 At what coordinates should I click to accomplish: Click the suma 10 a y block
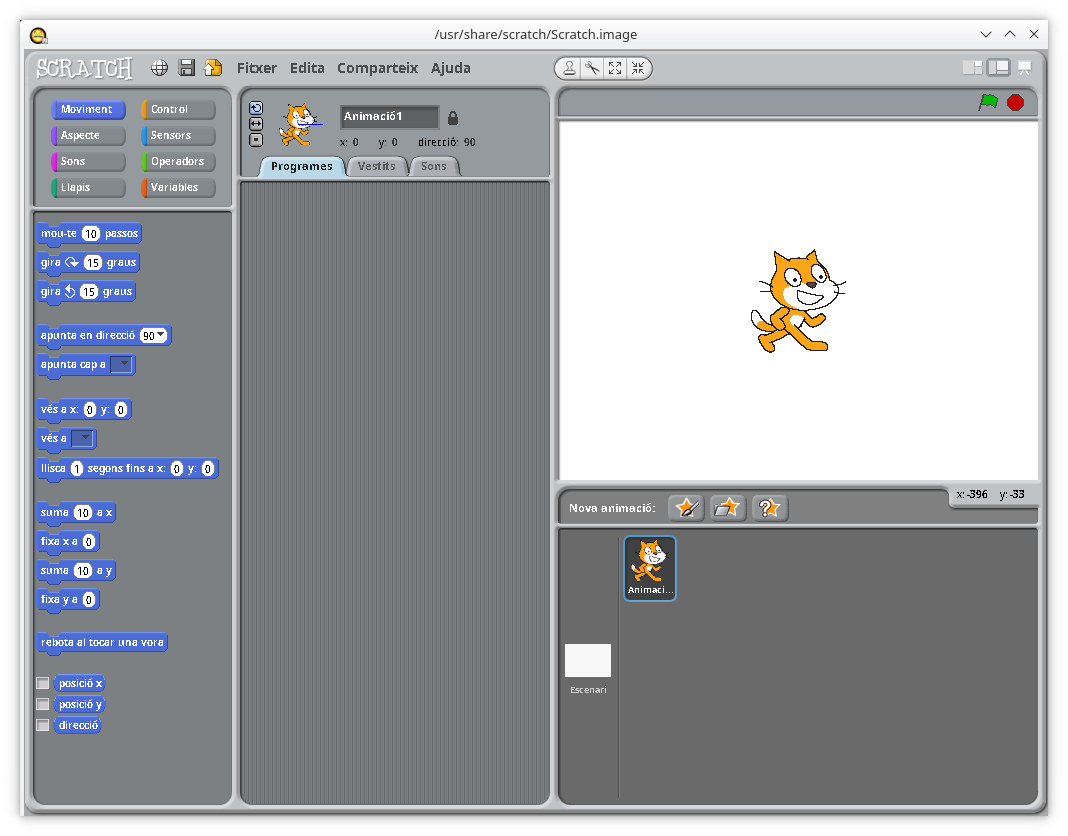pos(76,571)
